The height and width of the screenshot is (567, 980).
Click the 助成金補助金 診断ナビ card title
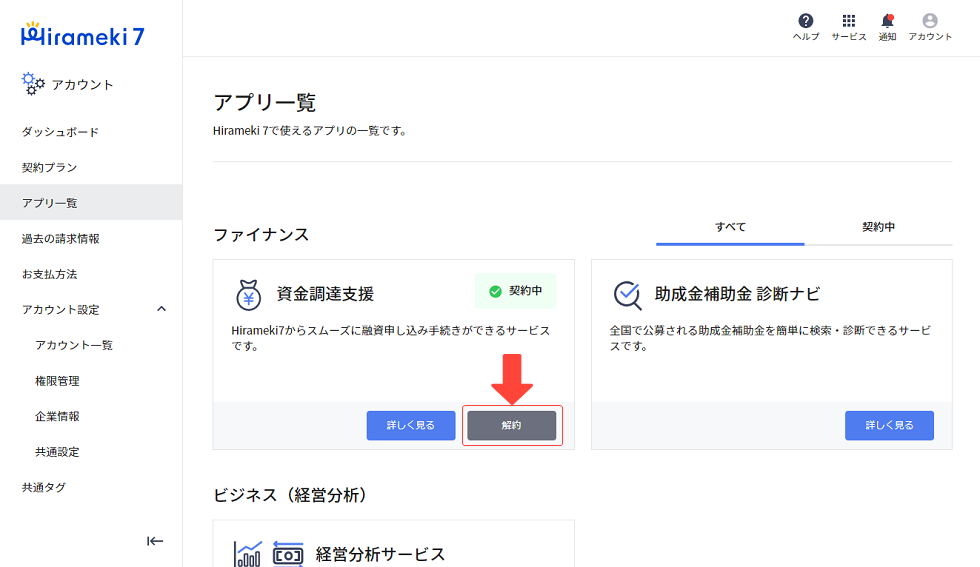(738, 294)
